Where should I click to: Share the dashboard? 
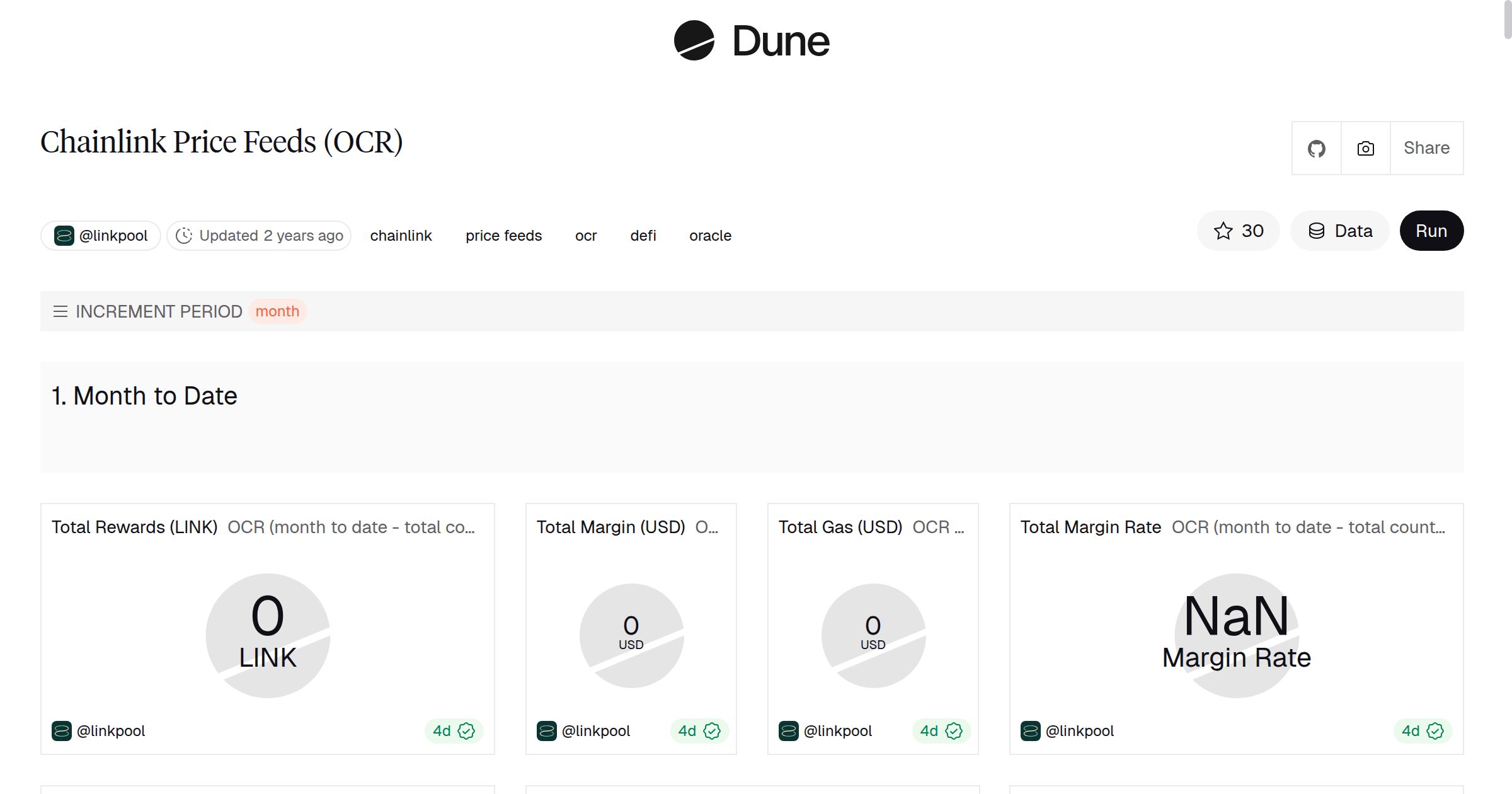pyautogui.click(x=1426, y=147)
